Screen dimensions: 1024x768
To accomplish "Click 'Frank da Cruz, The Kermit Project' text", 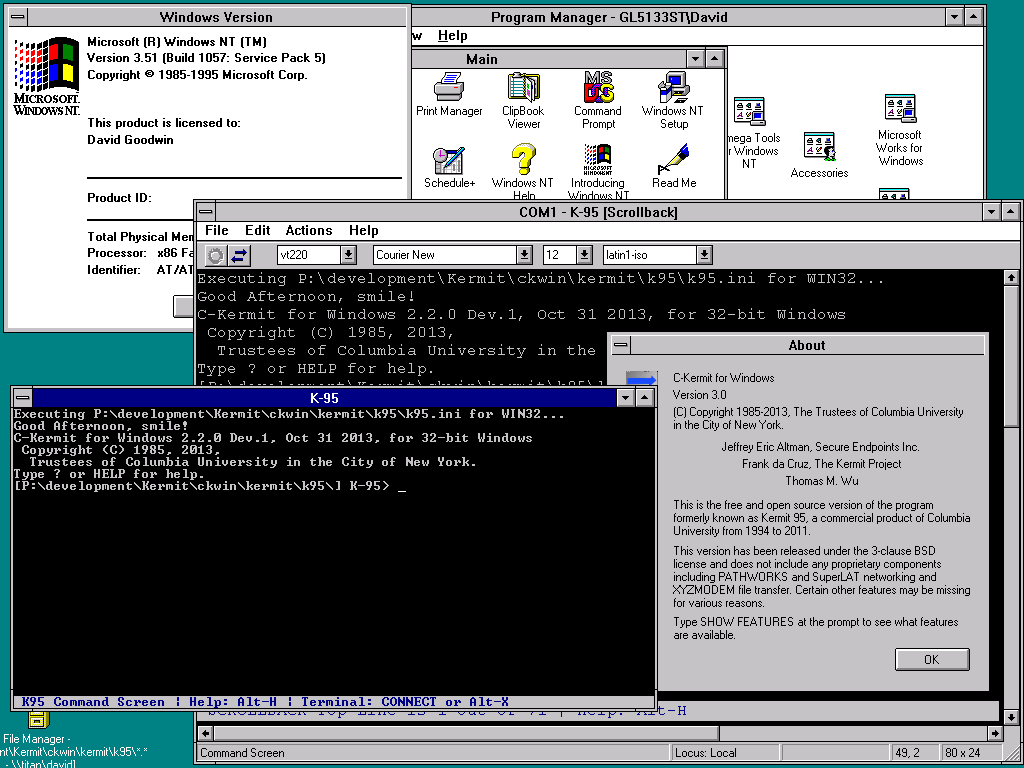I will 821,464.
